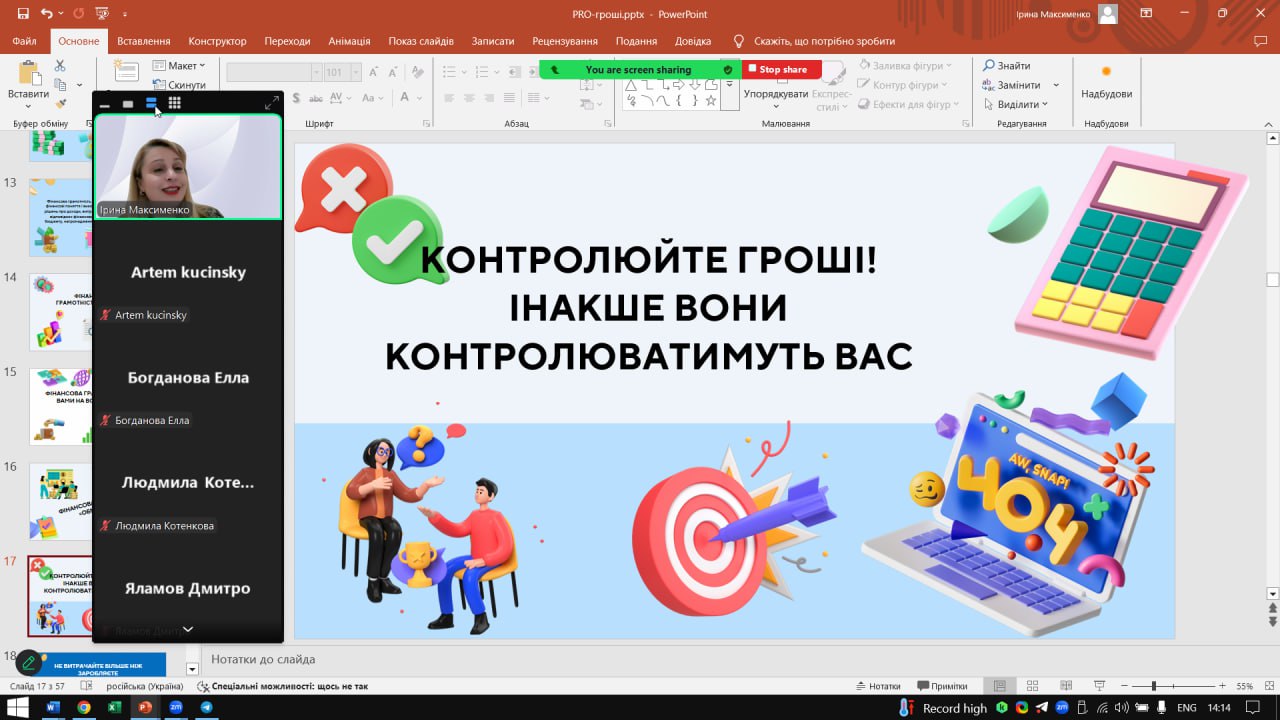This screenshot has height=720, width=1280.
Task: Click the Cut scissors icon
Action: click(x=60, y=66)
